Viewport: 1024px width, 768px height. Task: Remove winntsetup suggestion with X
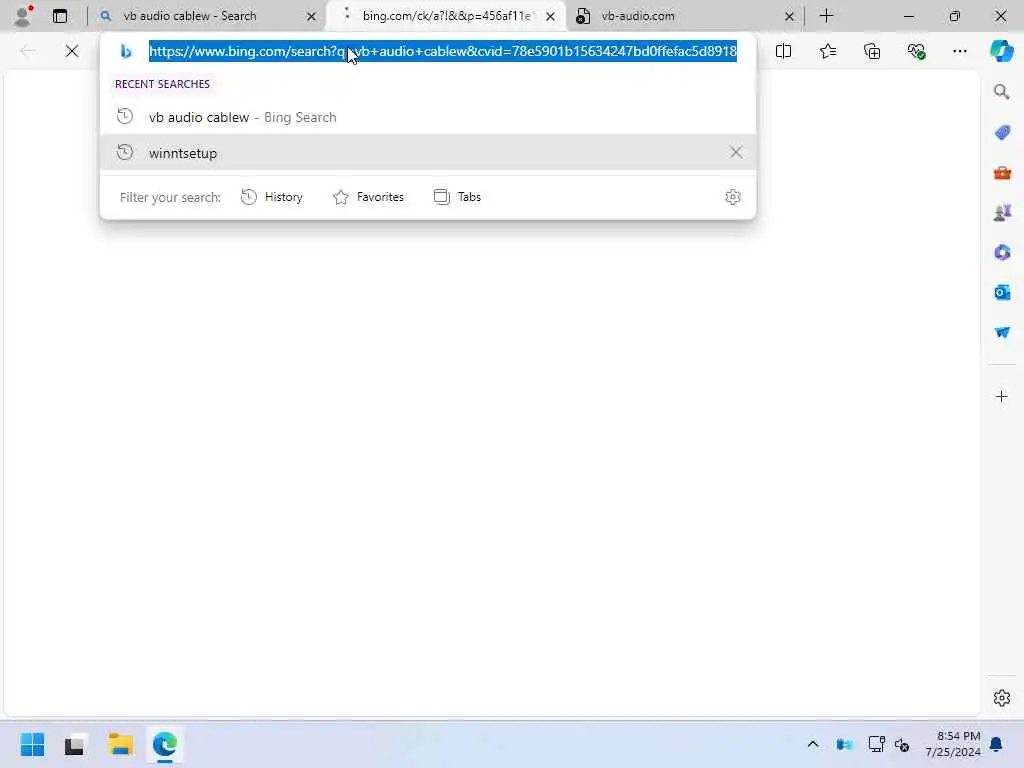click(736, 153)
